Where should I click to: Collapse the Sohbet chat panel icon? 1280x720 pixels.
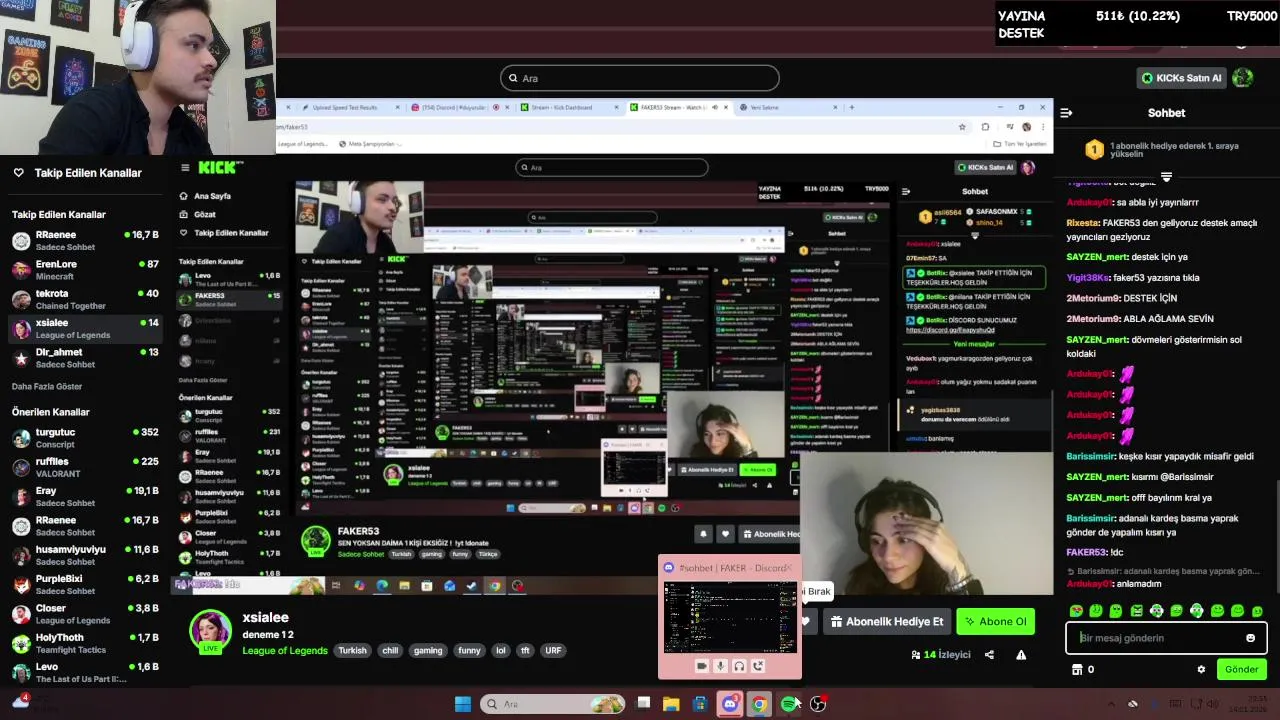[1066, 113]
